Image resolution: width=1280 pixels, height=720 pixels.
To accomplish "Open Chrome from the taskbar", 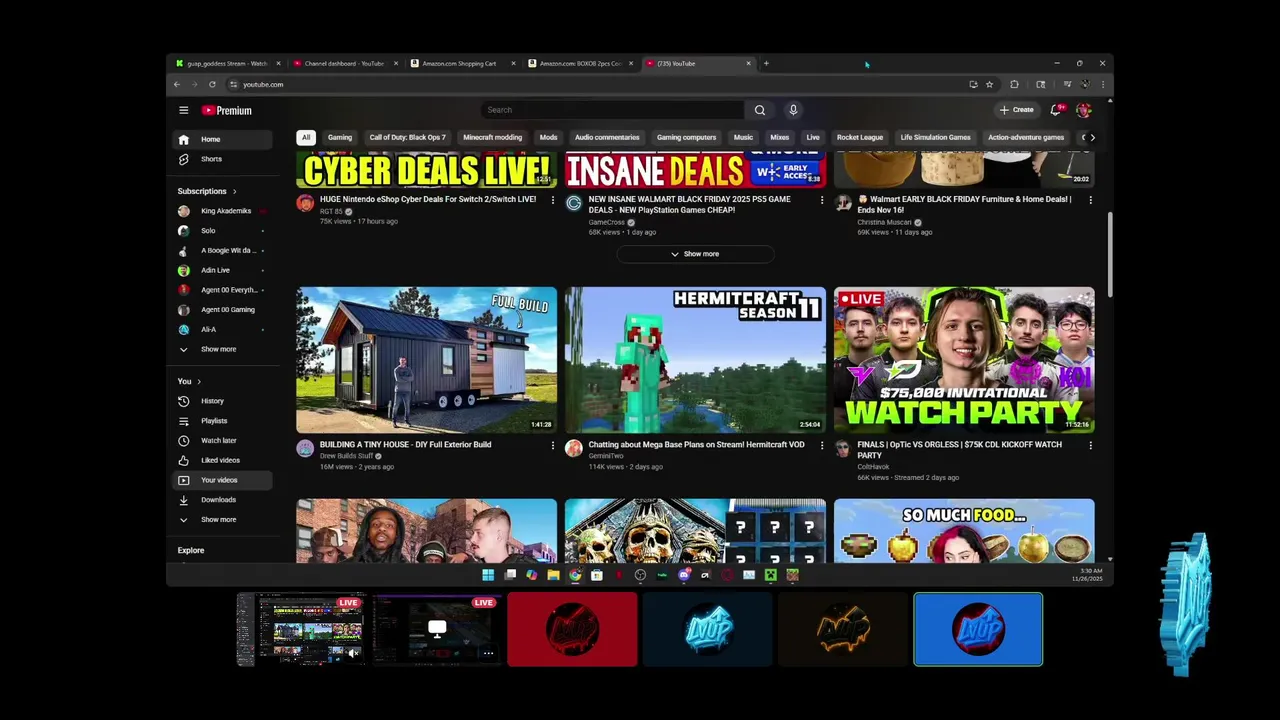I will (x=575, y=575).
